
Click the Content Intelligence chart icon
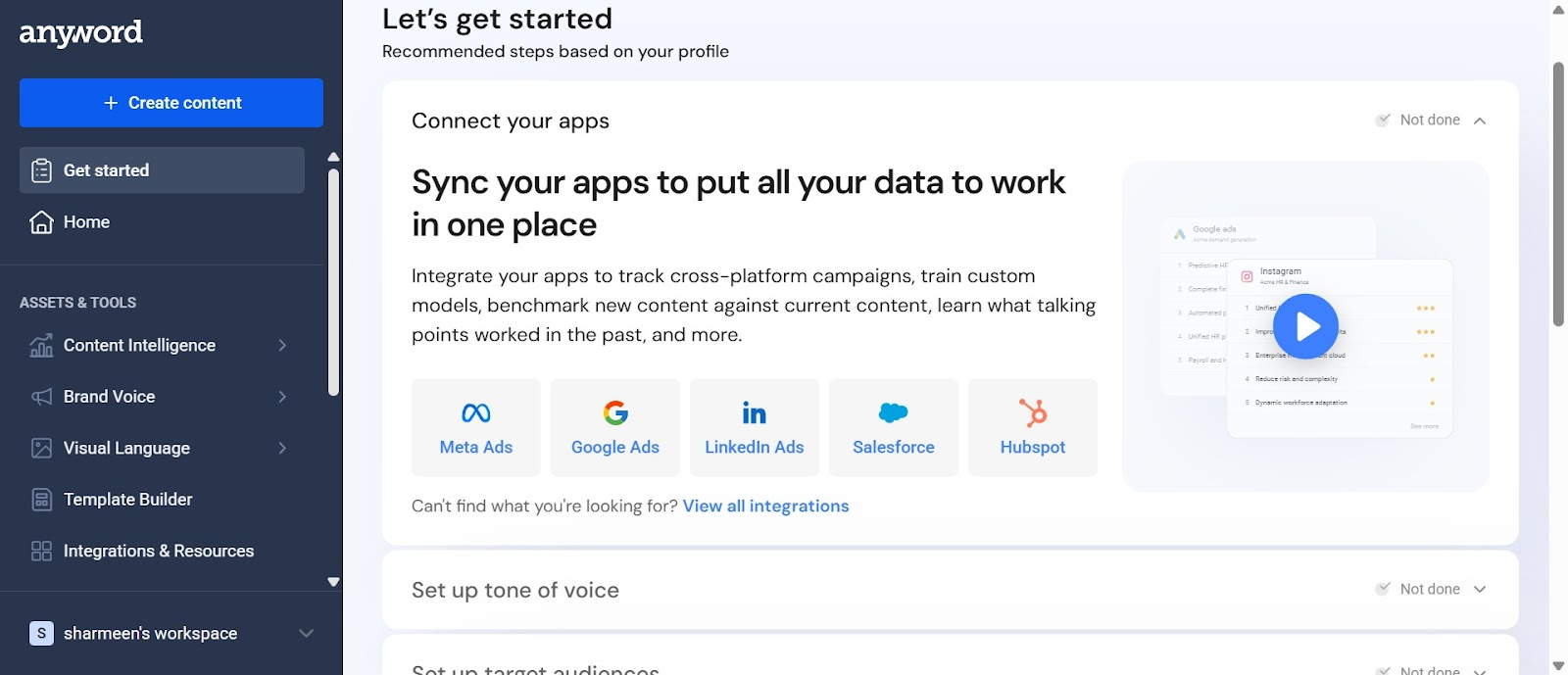click(41, 345)
